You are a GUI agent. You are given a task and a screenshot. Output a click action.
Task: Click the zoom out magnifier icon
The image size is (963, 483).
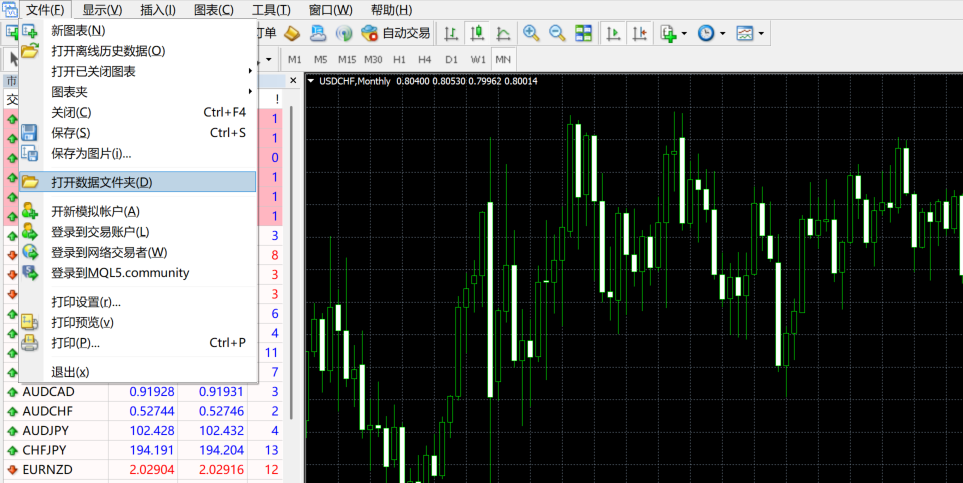[557, 33]
